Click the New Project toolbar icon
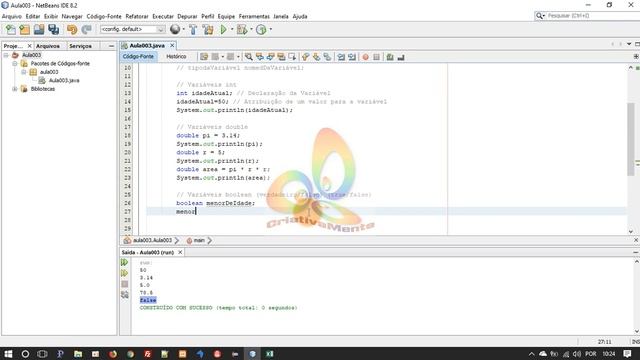Viewport: 640px width, 360px height. click(x=24, y=29)
